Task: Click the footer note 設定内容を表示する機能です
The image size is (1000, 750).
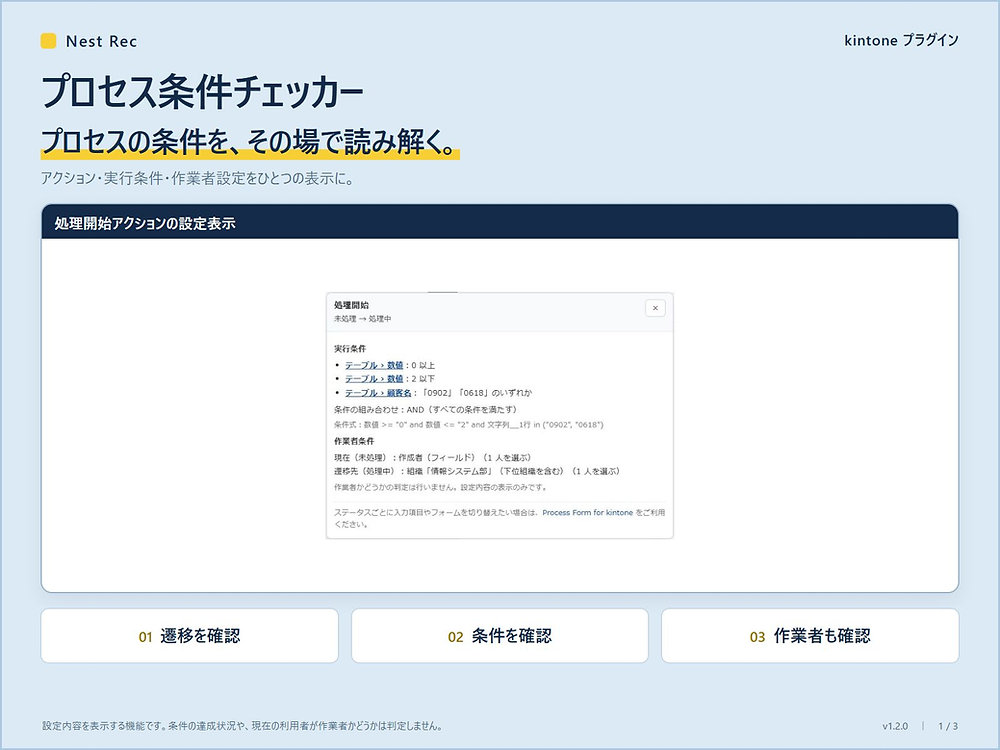Action: 242,726
